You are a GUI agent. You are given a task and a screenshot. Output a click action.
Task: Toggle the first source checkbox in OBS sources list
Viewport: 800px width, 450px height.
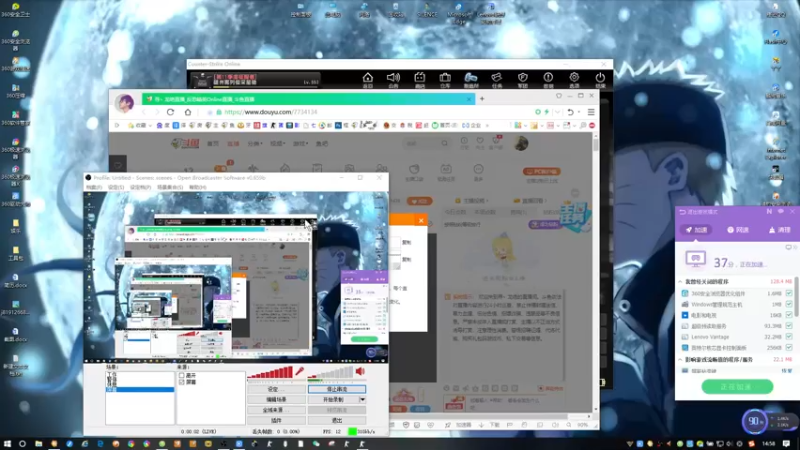coord(182,375)
